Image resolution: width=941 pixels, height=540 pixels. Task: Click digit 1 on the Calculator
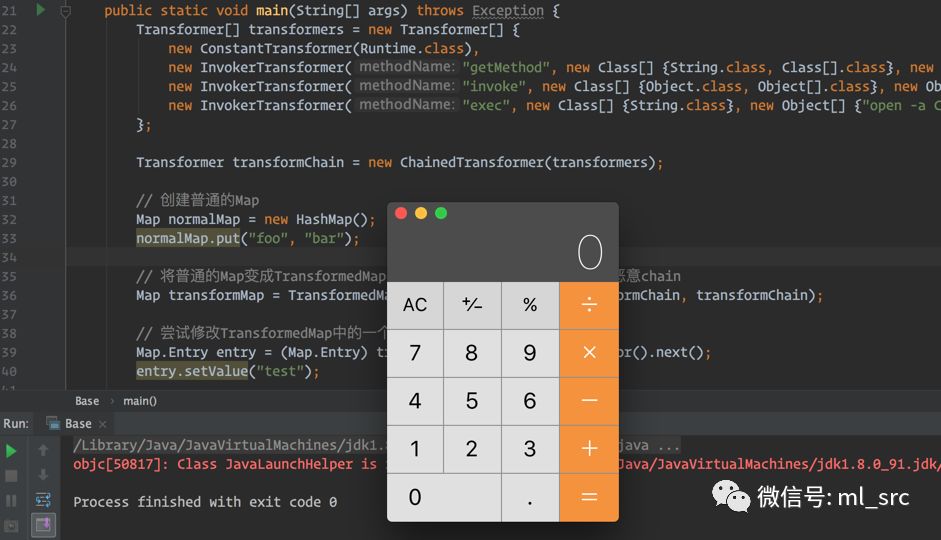tap(415, 449)
